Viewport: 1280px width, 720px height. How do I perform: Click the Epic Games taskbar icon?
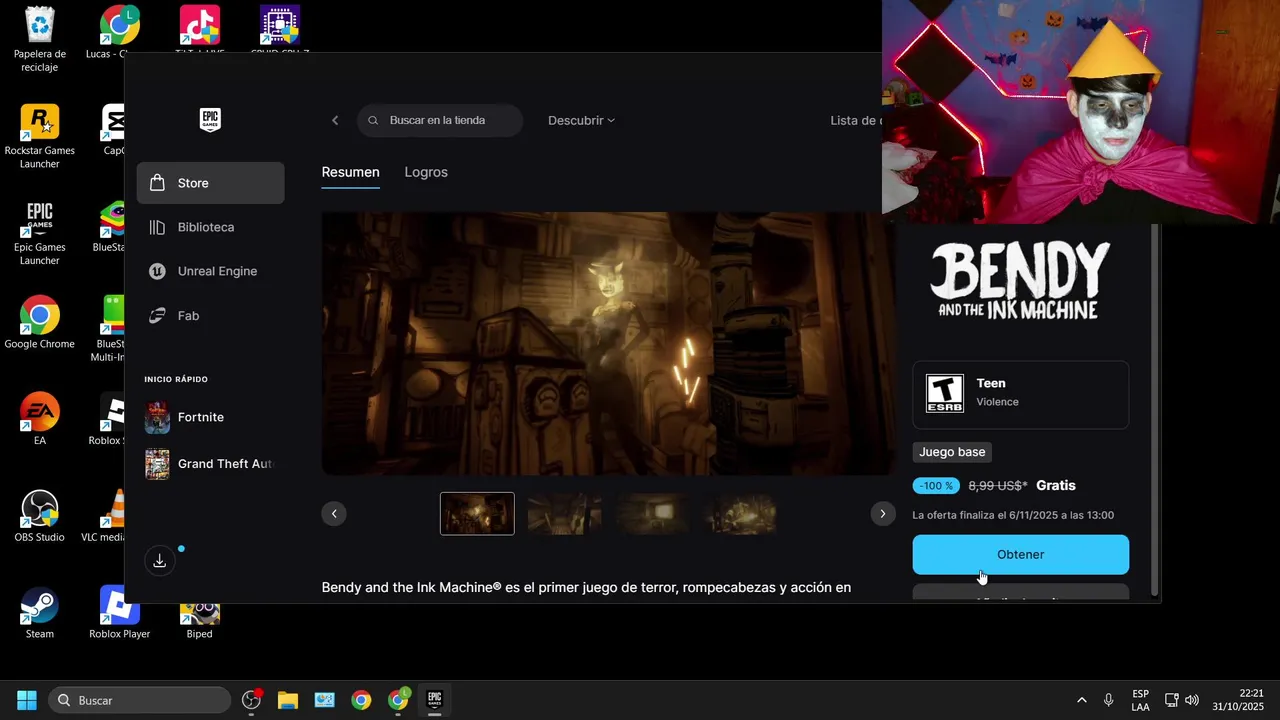[x=435, y=700]
